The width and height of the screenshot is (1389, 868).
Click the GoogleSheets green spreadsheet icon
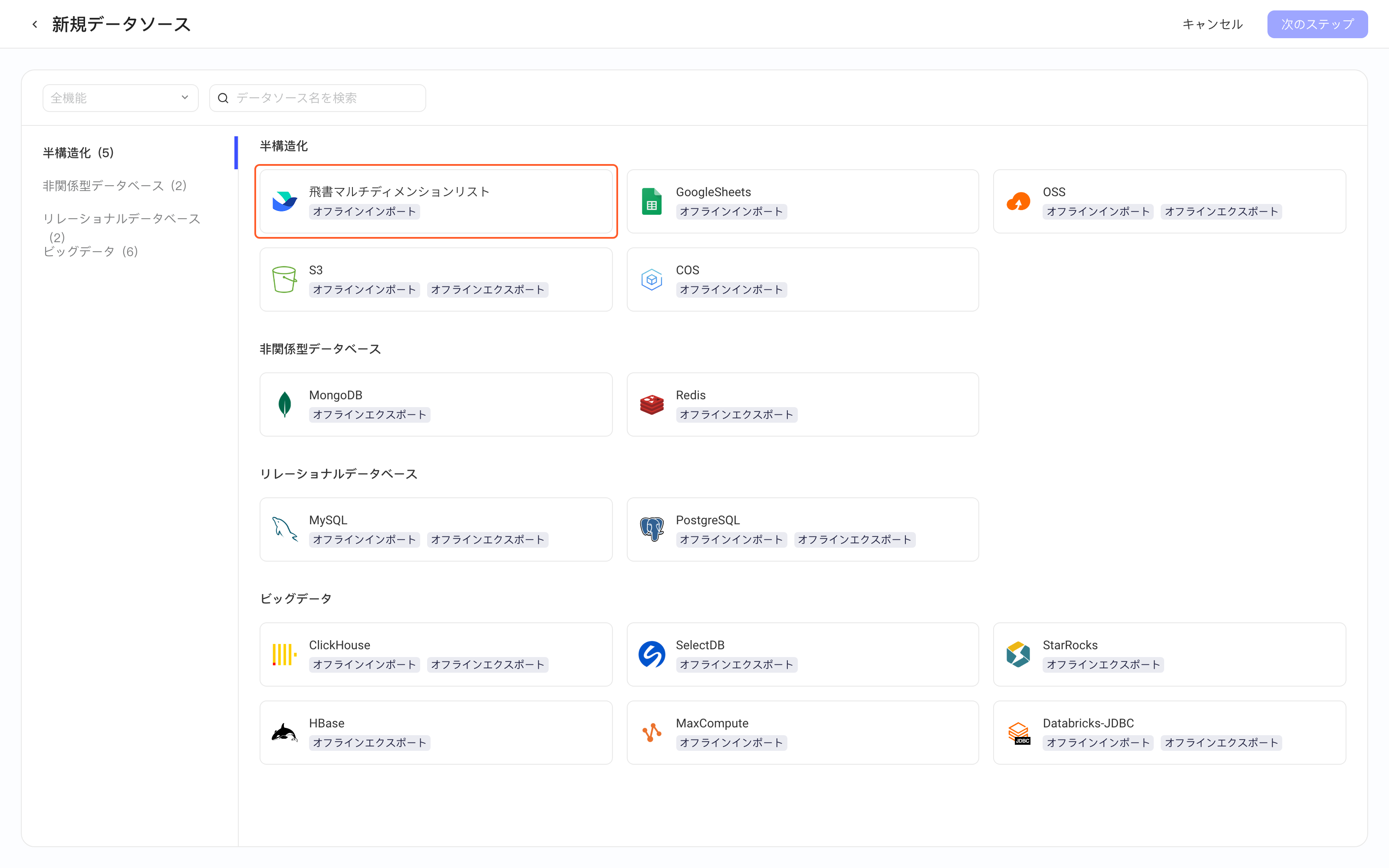coord(652,201)
